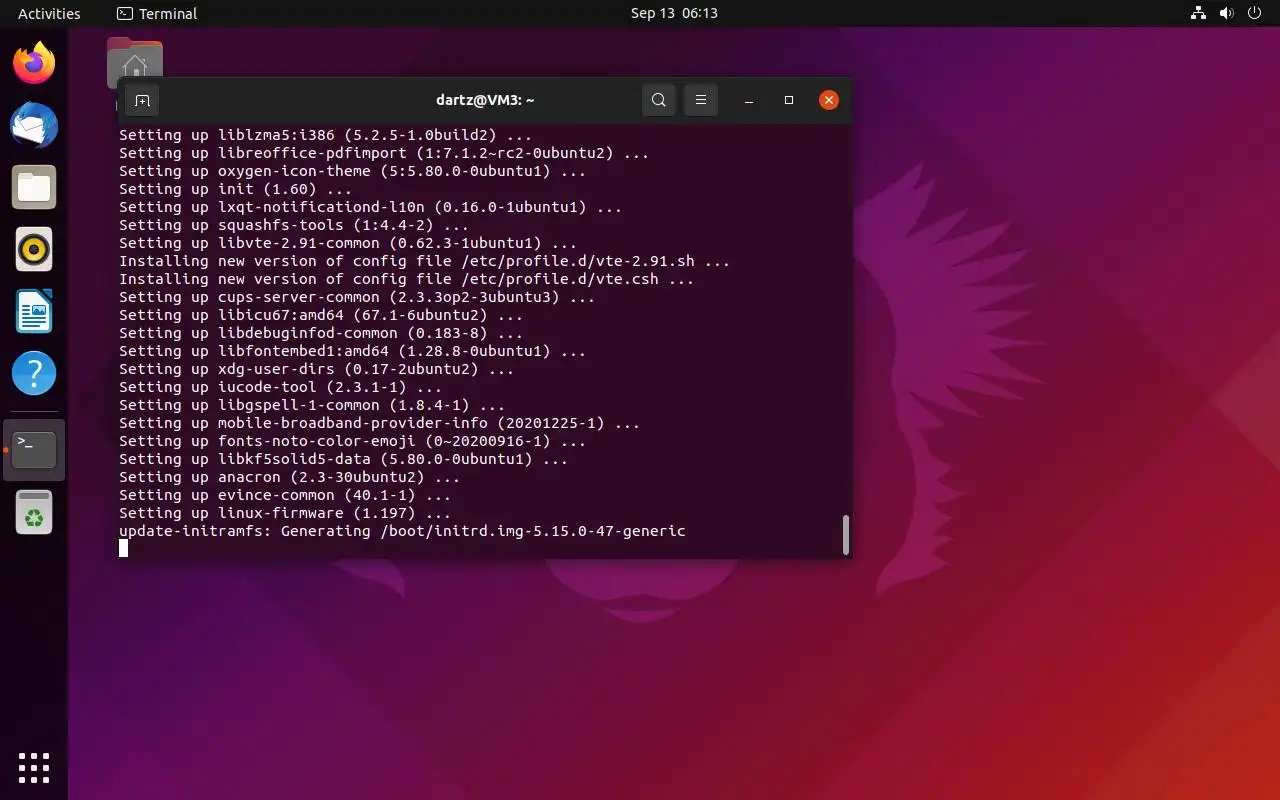Show Applications grid
This screenshot has width=1280, height=800.
(x=34, y=767)
